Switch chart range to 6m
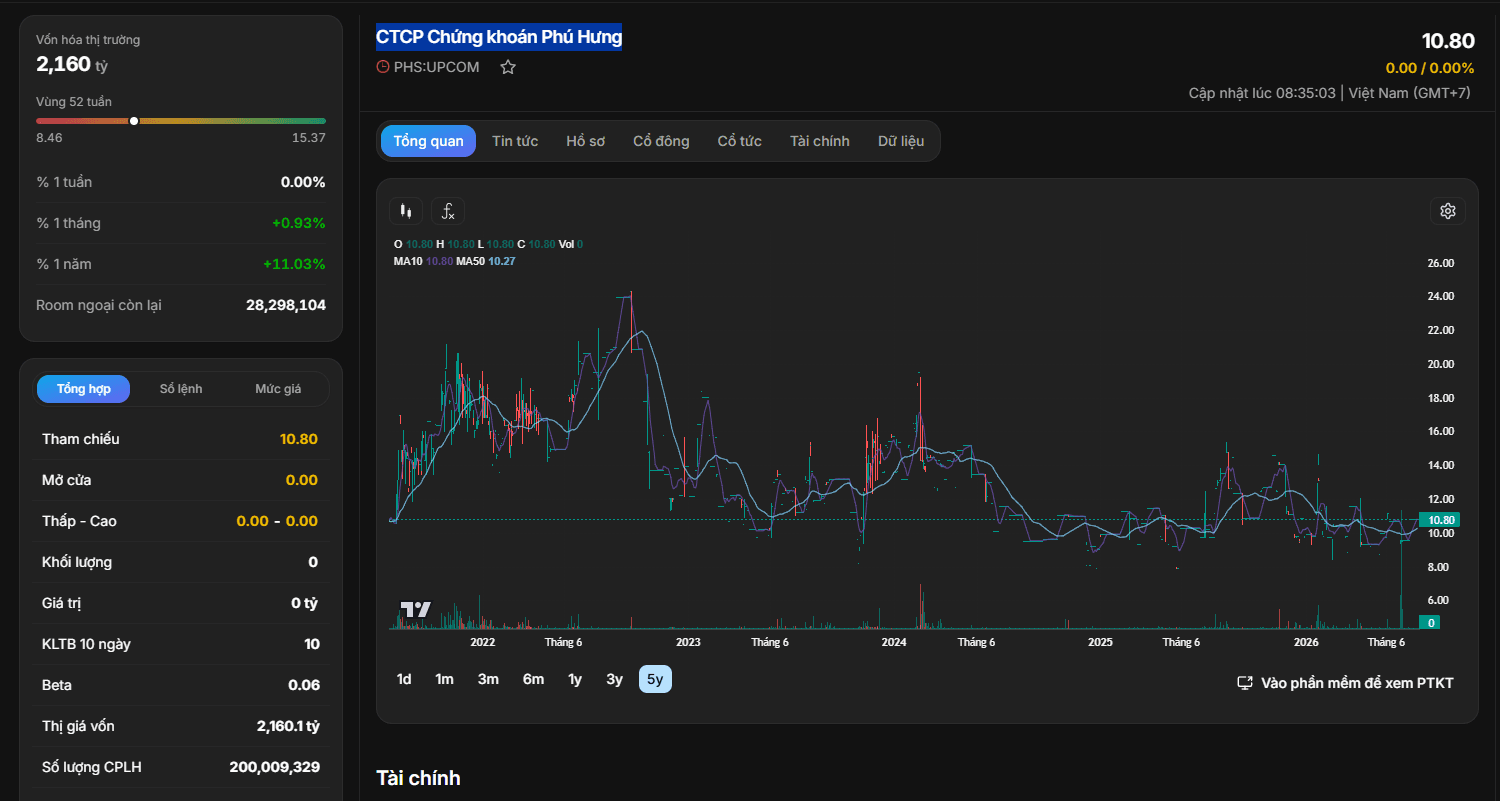Viewport: 1500px width, 801px height. pyautogui.click(x=533, y=679)
